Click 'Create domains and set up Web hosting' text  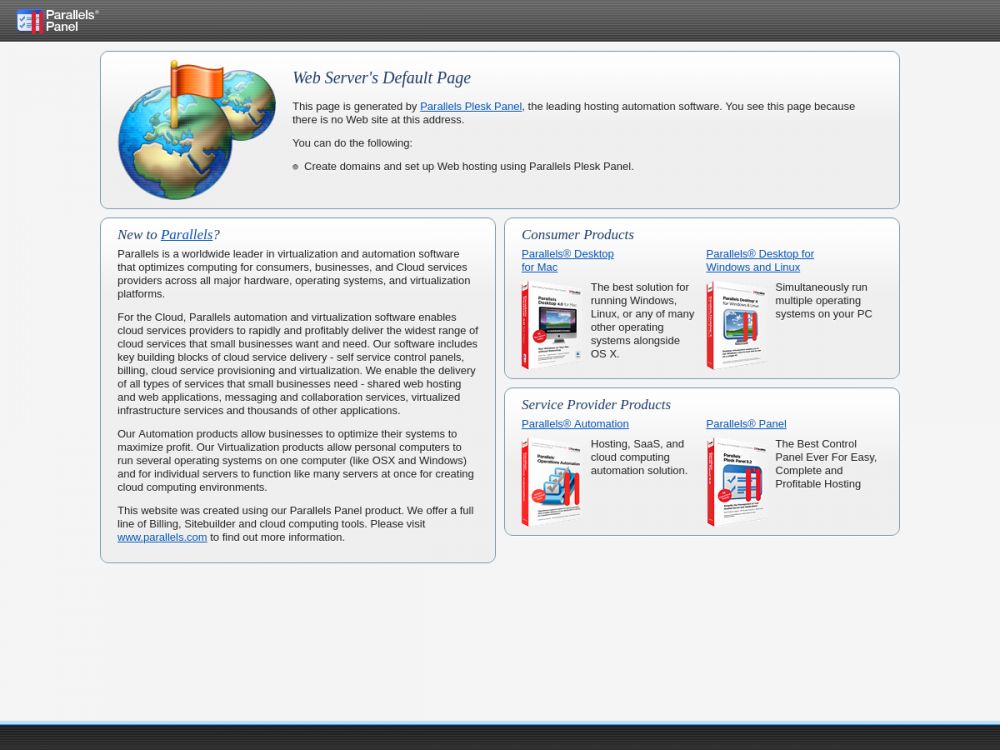[x=468, y=167]
